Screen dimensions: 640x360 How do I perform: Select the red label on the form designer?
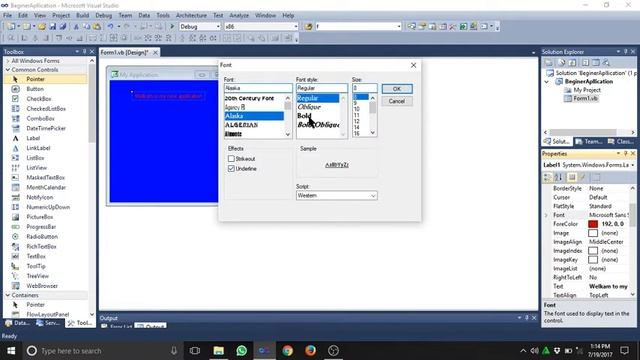pyautogui.click(x=168, y=96)
